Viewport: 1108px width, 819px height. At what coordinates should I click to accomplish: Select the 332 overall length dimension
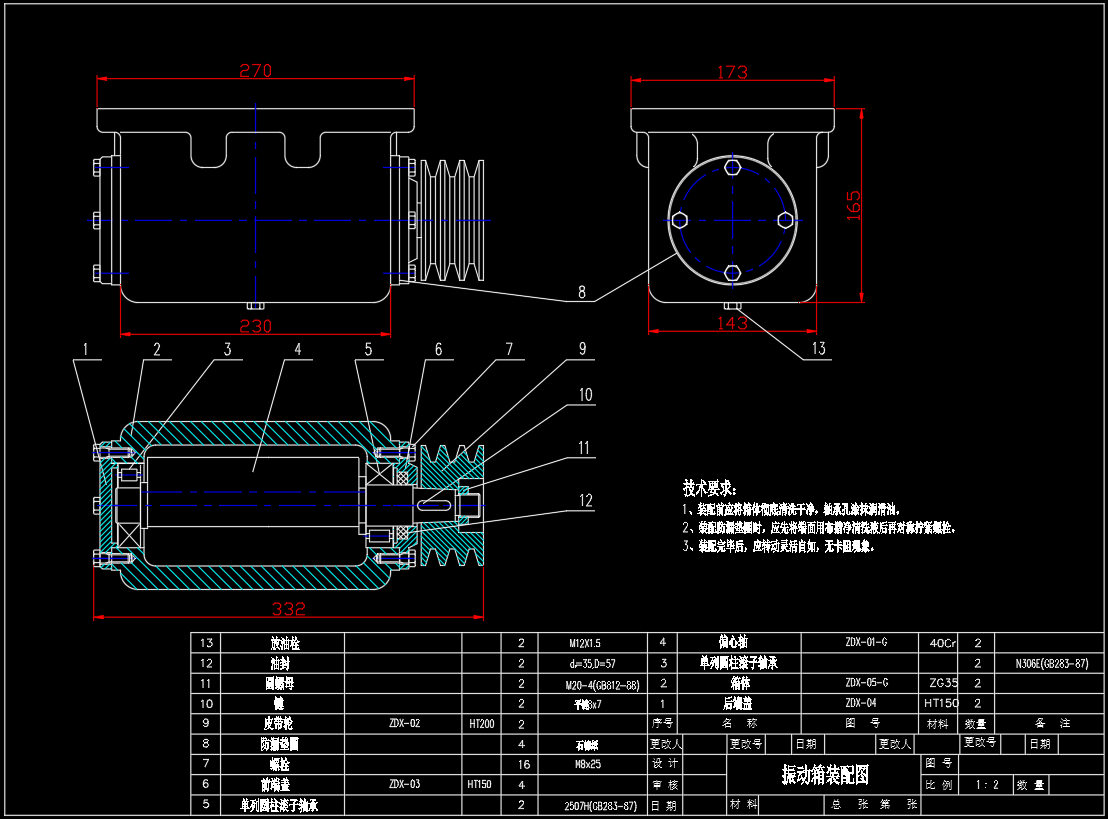coord(288,608)
